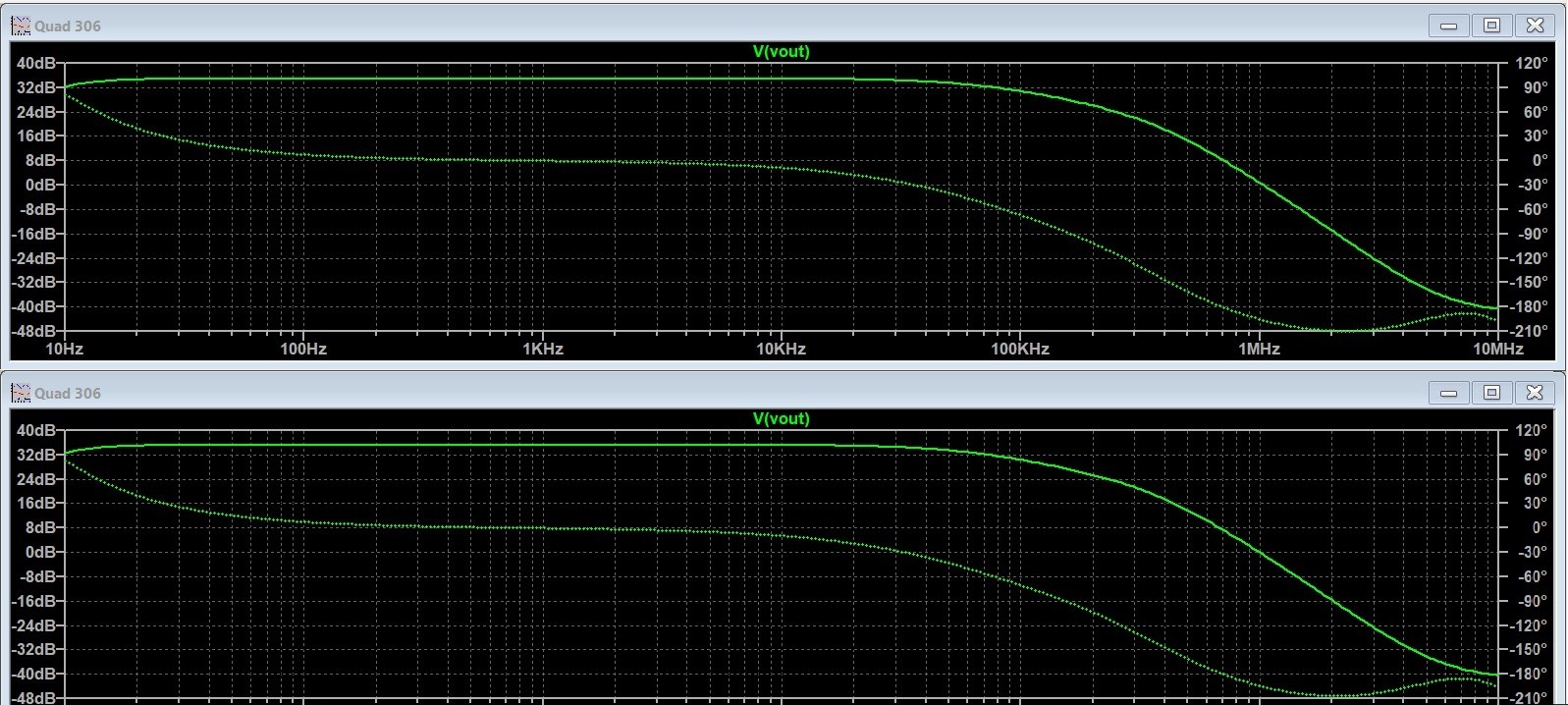Click the 0dB magnitude label in the upper plot

click(39, 185)
